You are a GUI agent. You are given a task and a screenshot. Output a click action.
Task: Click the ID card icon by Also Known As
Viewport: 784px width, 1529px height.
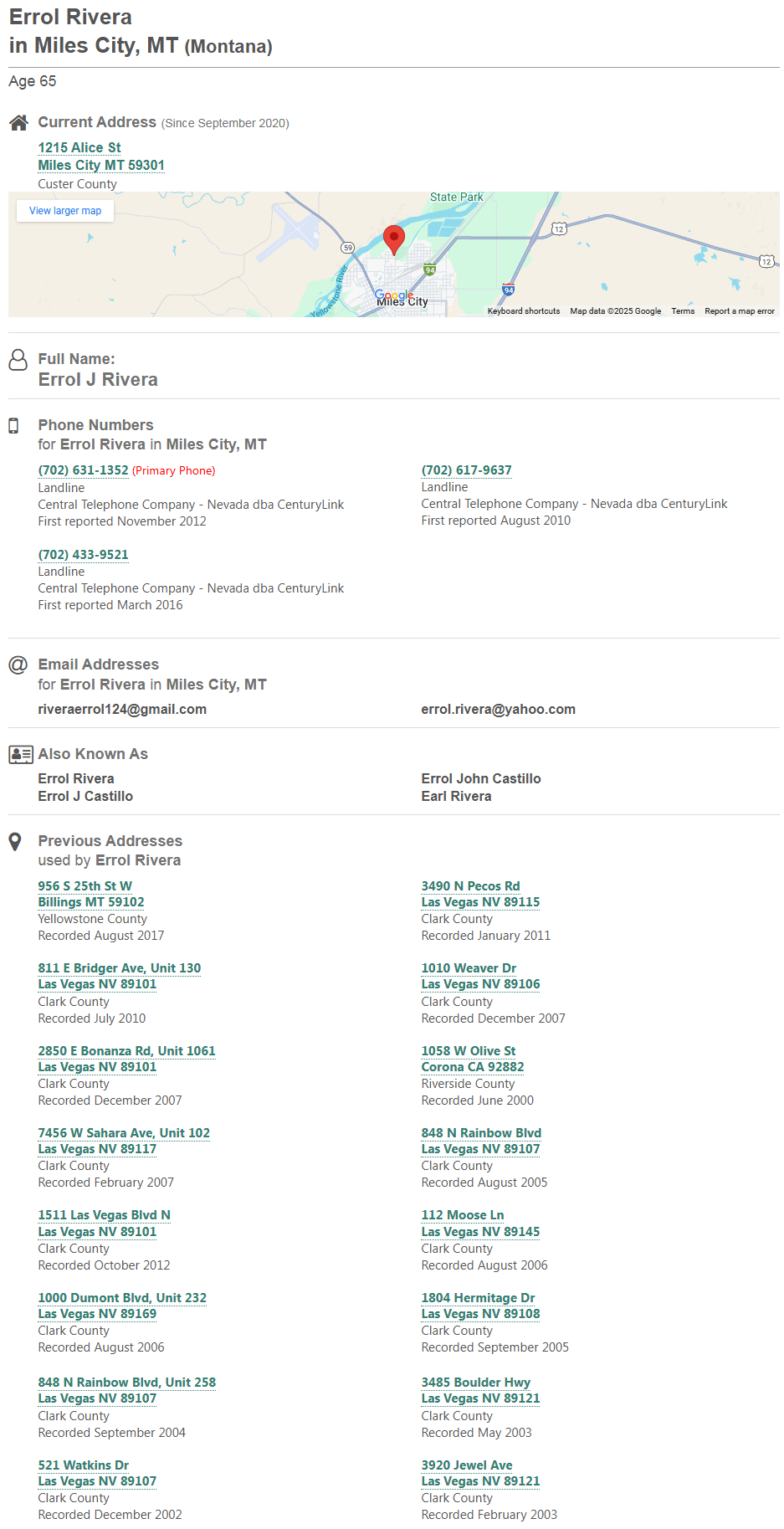(21, 754)
